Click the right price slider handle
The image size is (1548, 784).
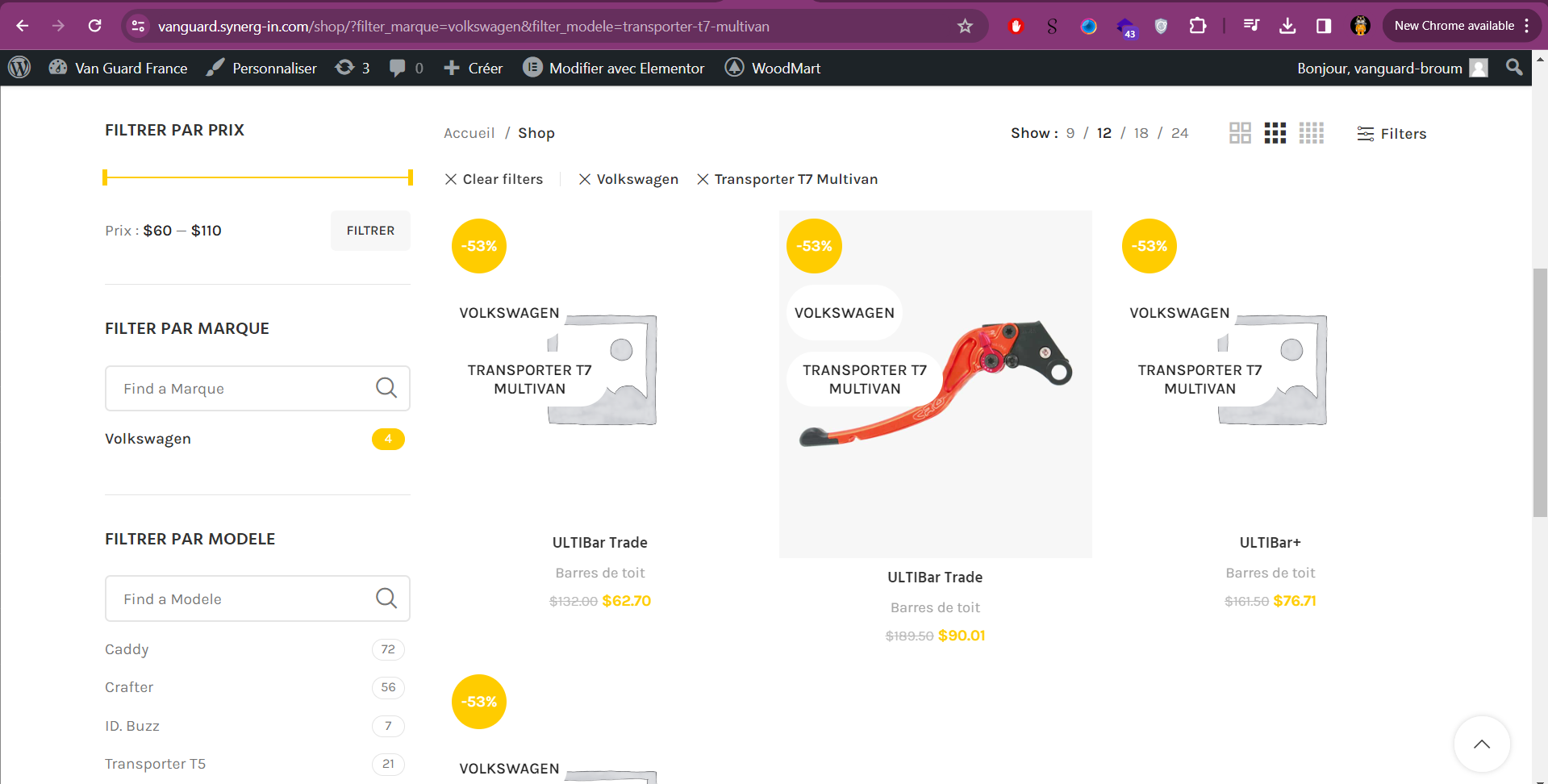[411, 177]
